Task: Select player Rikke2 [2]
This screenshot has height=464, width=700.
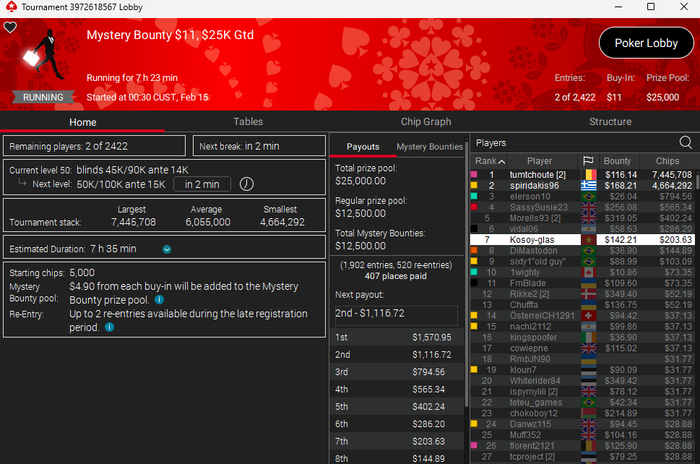Action: point(583,294)
